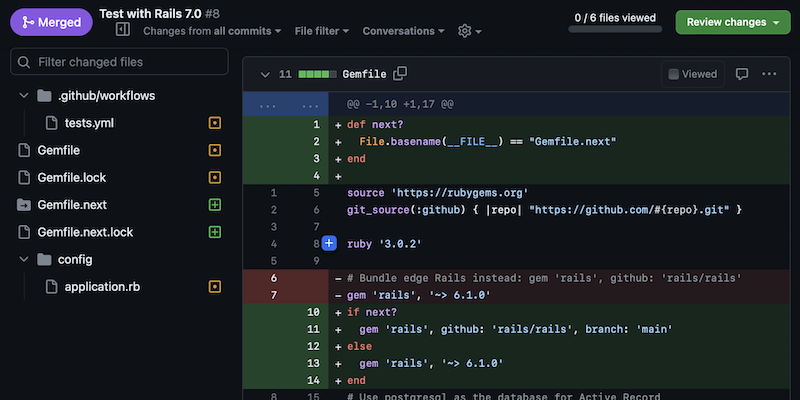Open tests.yml in file tree
Image resolution: width=800 pixels, height=400 pixels.
coord(89,123)
